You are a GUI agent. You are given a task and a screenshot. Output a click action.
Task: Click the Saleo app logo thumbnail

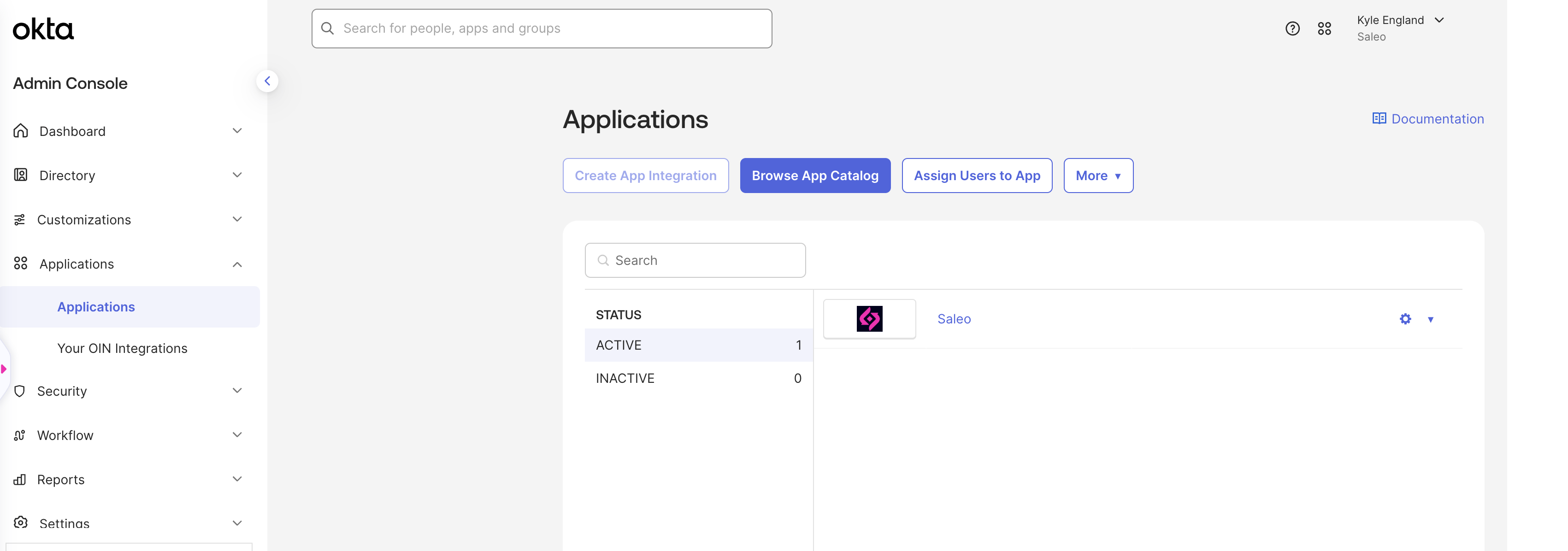click(x=869, y=319)
